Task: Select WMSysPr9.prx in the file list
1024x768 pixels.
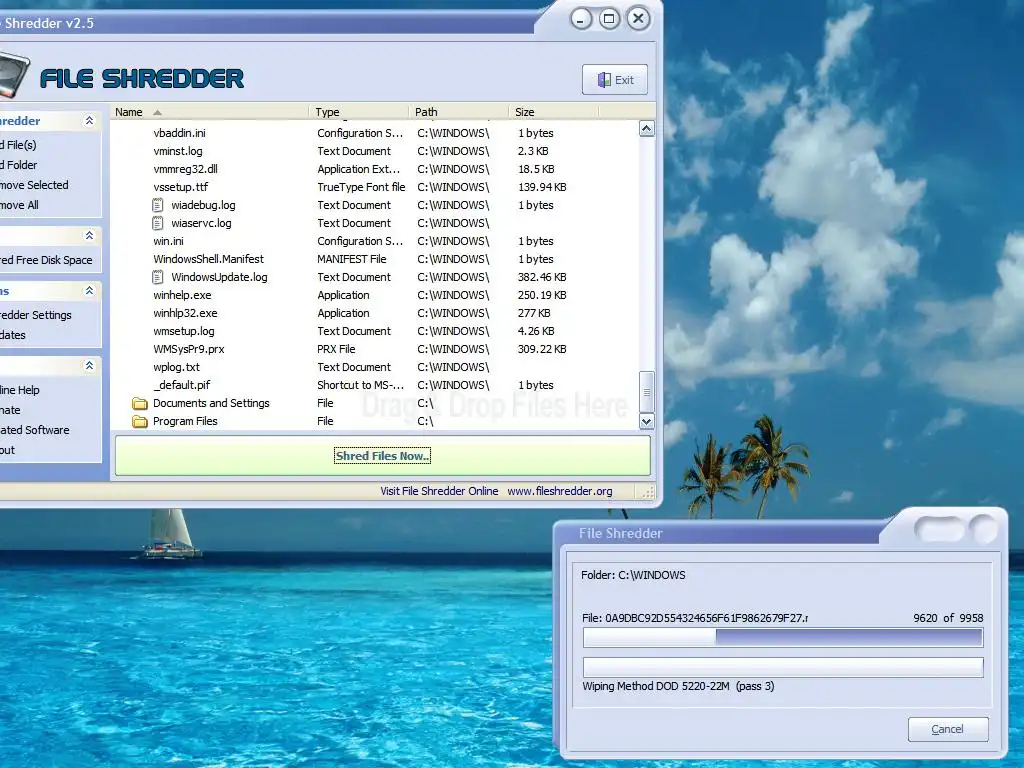Action: pos(189,349)
